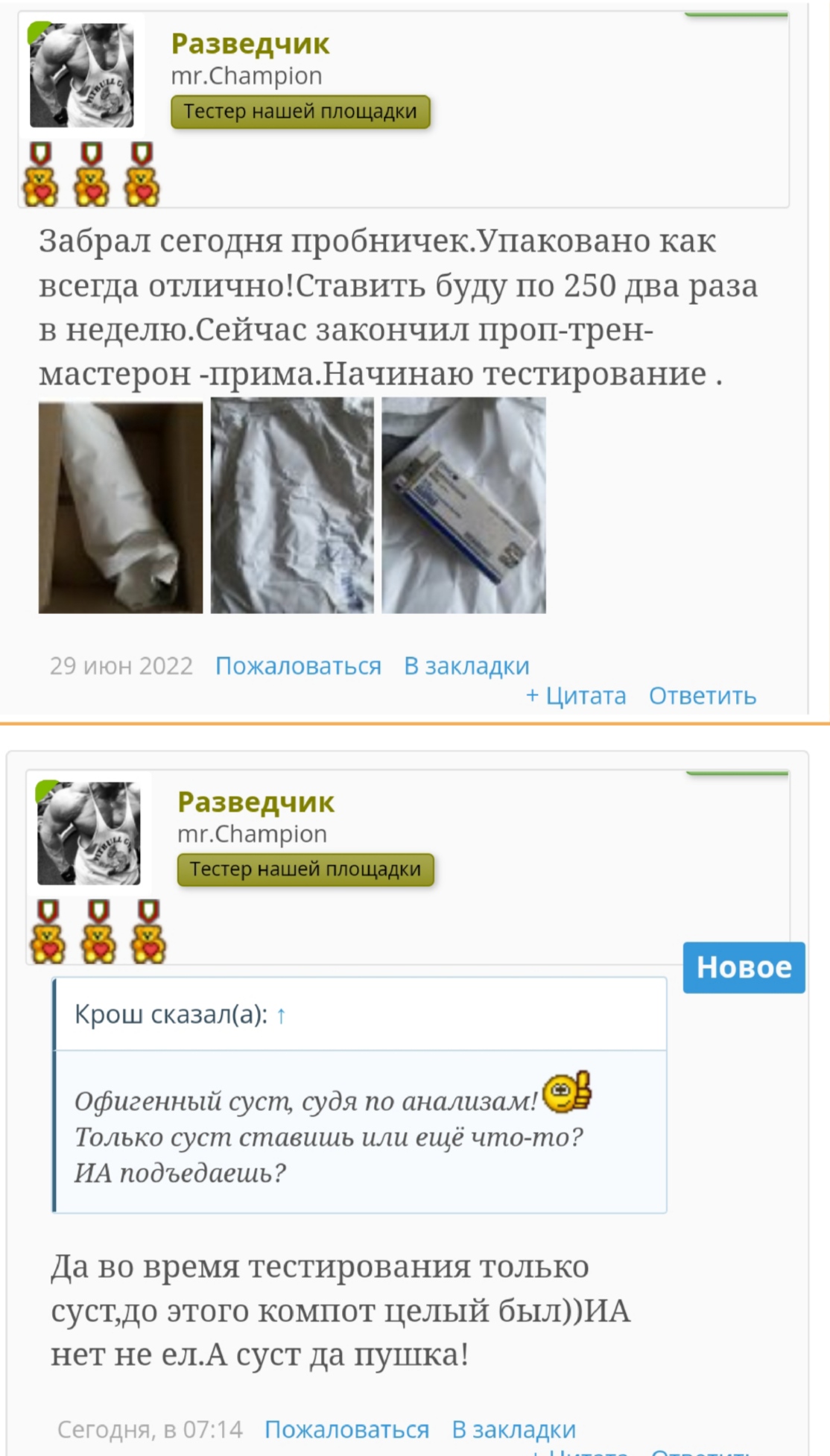
Task: Open the crumpled white wrapping photo
Action: pos(292,505)
